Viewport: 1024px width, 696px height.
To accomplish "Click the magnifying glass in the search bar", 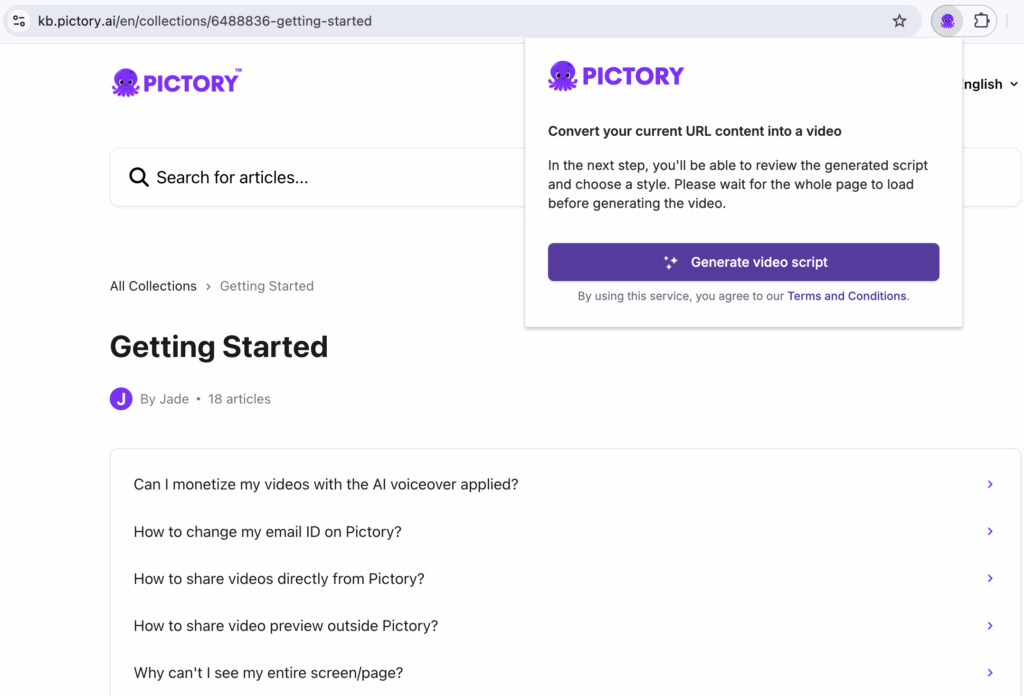I will (x=139, y=176).
